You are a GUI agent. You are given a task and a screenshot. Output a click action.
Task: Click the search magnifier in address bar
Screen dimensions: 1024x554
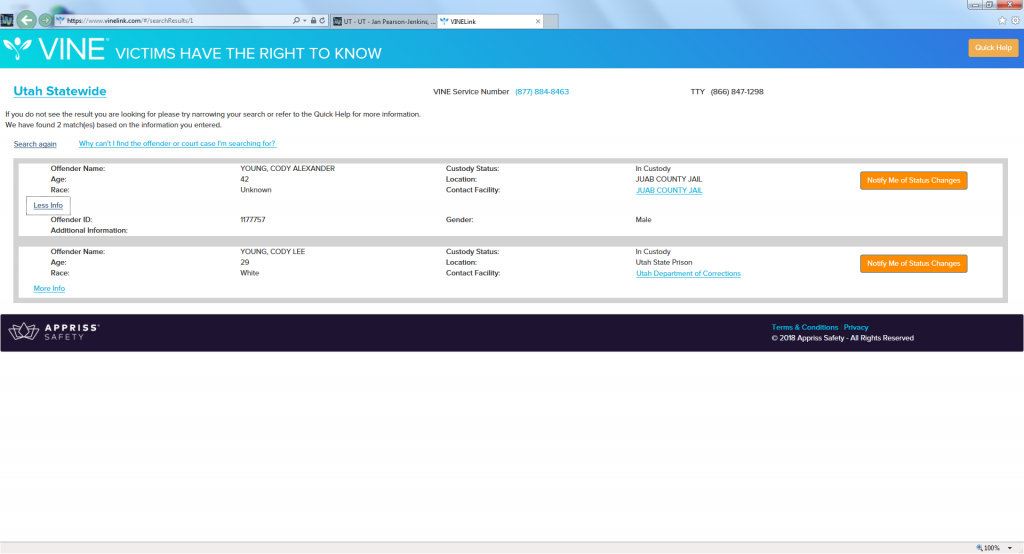click(x=297, y=20)
